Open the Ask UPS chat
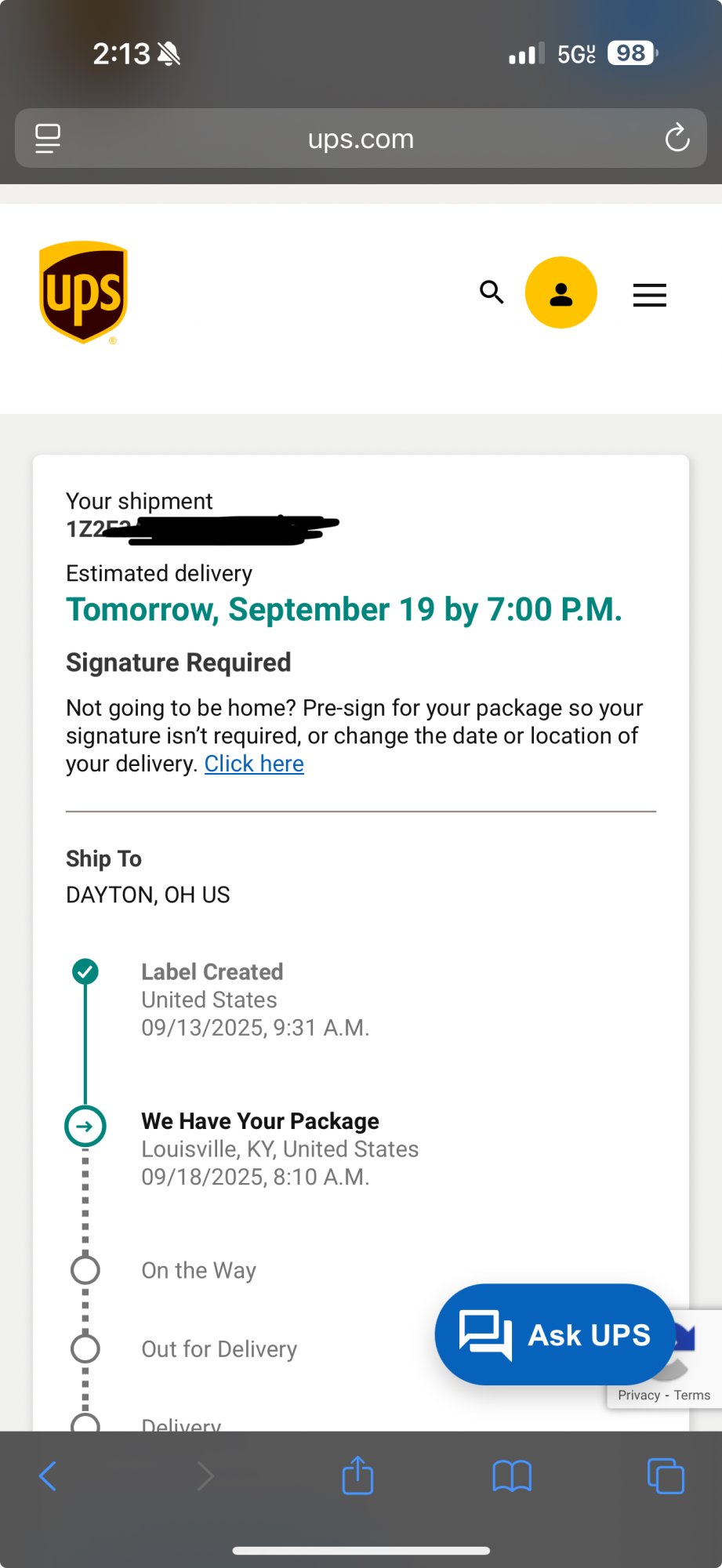 click(x=554, y=1334)
